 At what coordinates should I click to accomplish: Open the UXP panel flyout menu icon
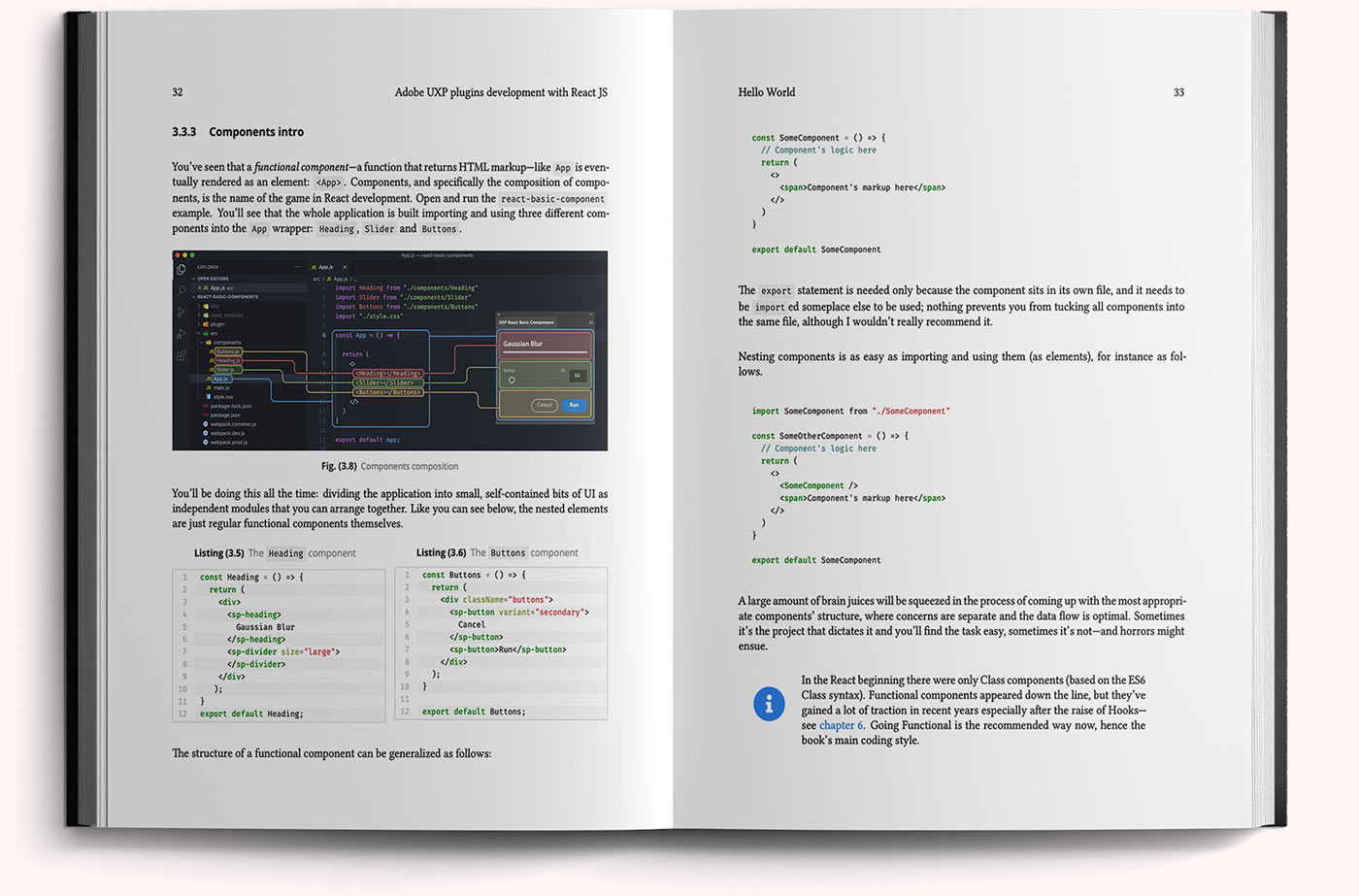[x=589, y=321]
